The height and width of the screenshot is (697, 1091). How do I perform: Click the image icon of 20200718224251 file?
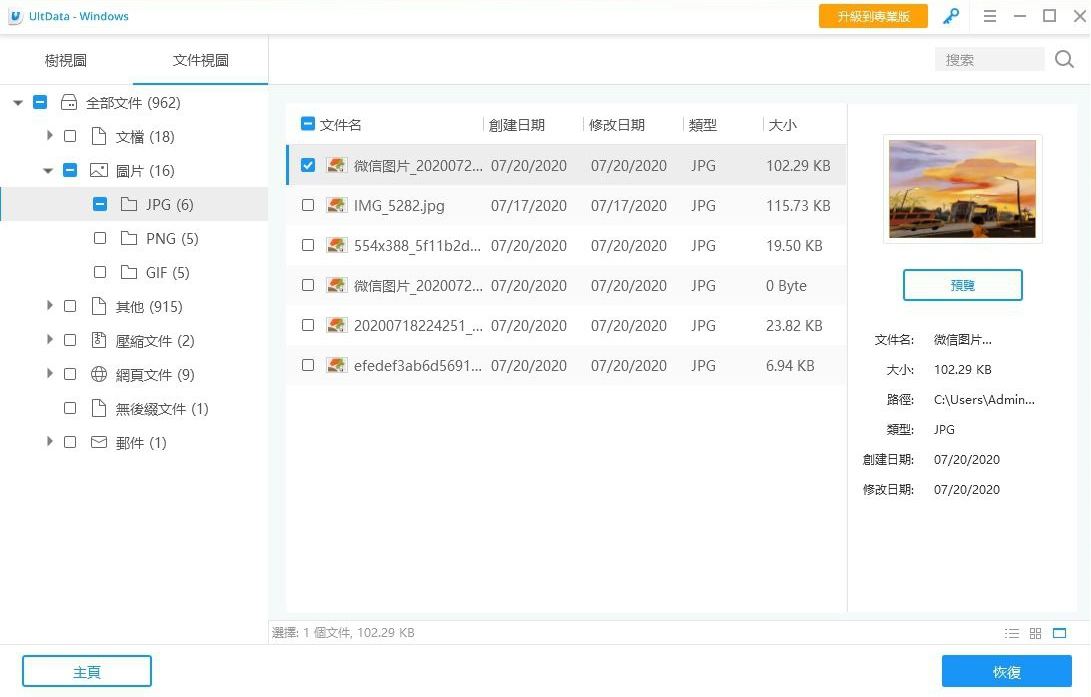pyautogui.click(x=337, y=325)
